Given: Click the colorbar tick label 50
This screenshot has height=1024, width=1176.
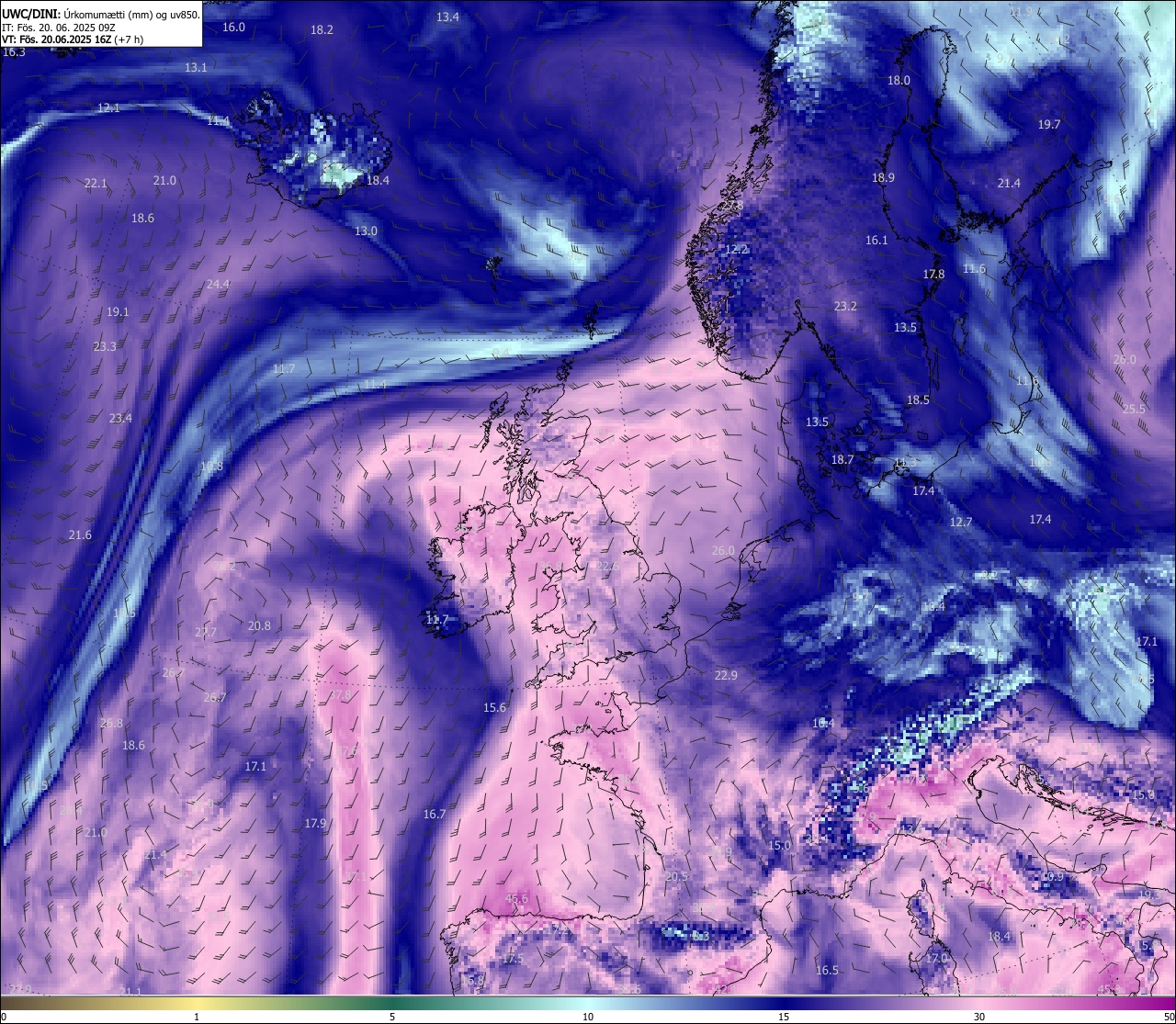Looking at the screenshot, I should 1169,1017.
